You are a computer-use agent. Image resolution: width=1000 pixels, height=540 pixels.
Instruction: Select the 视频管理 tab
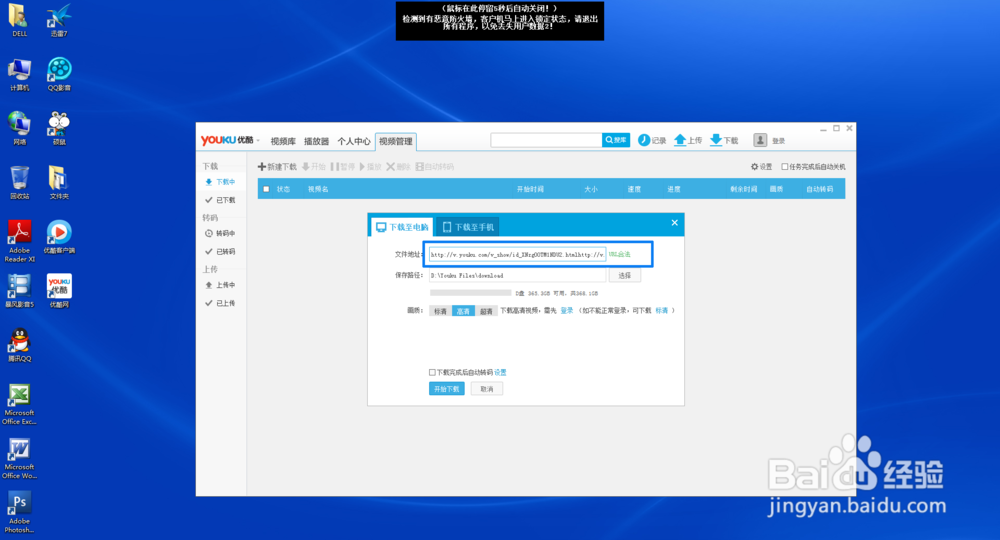tap(396, 142)
